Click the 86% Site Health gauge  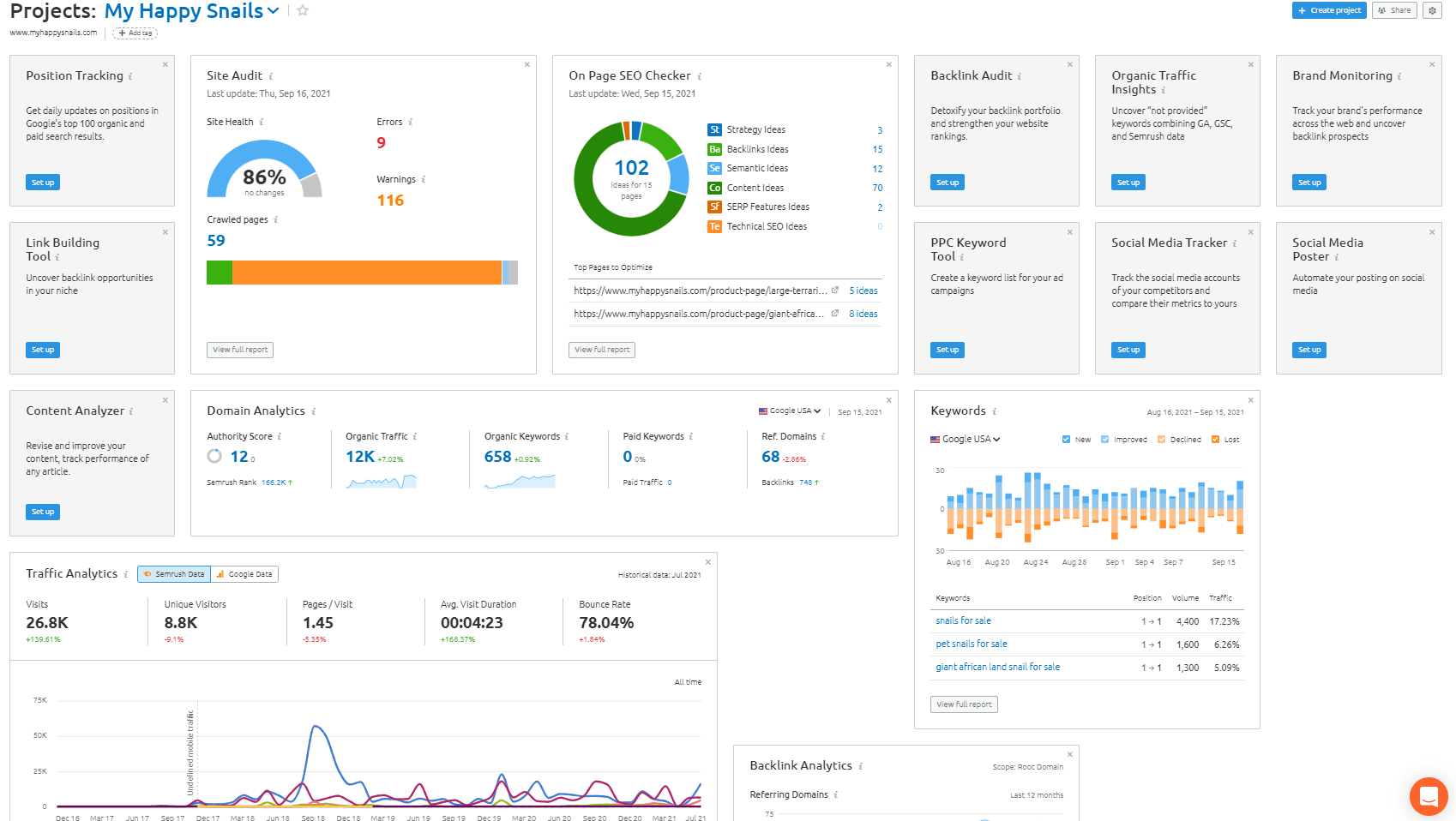click(264, 170)
